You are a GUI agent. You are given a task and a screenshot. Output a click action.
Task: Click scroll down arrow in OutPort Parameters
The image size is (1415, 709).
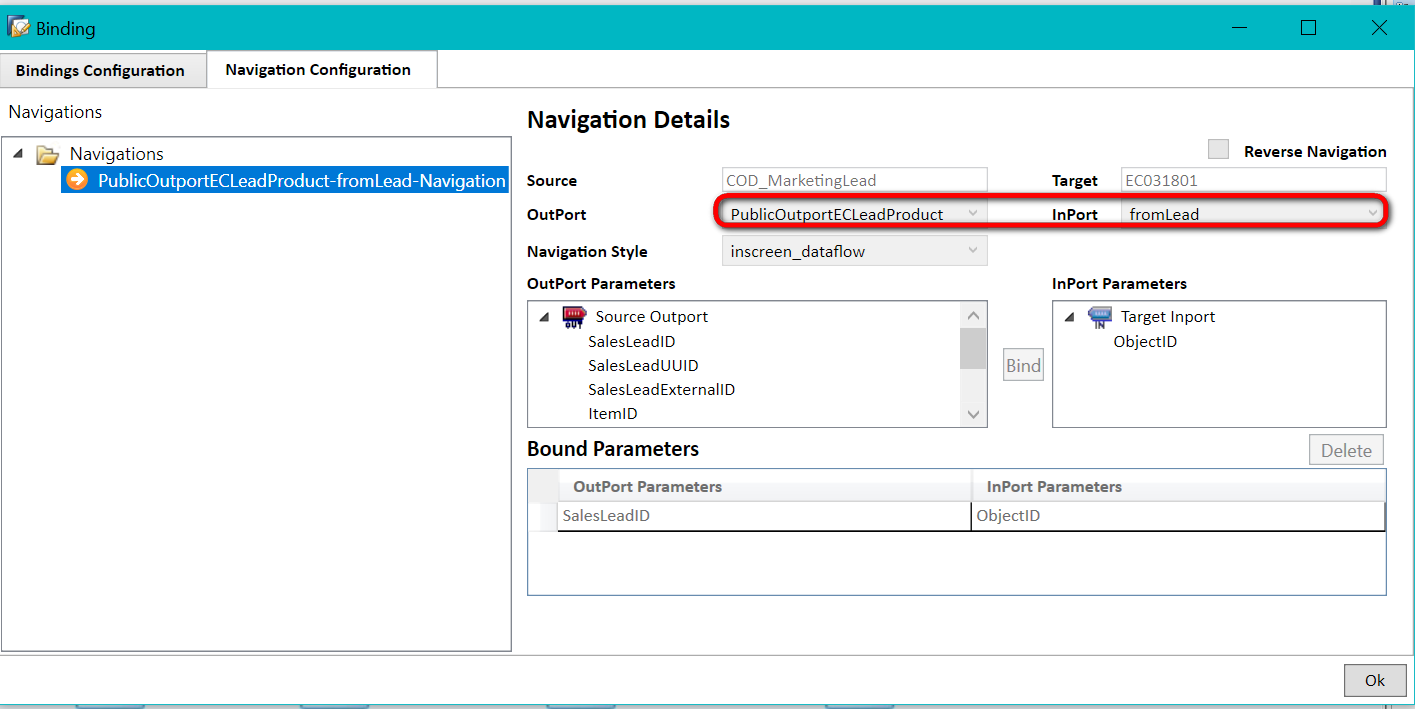coord(973,414)
